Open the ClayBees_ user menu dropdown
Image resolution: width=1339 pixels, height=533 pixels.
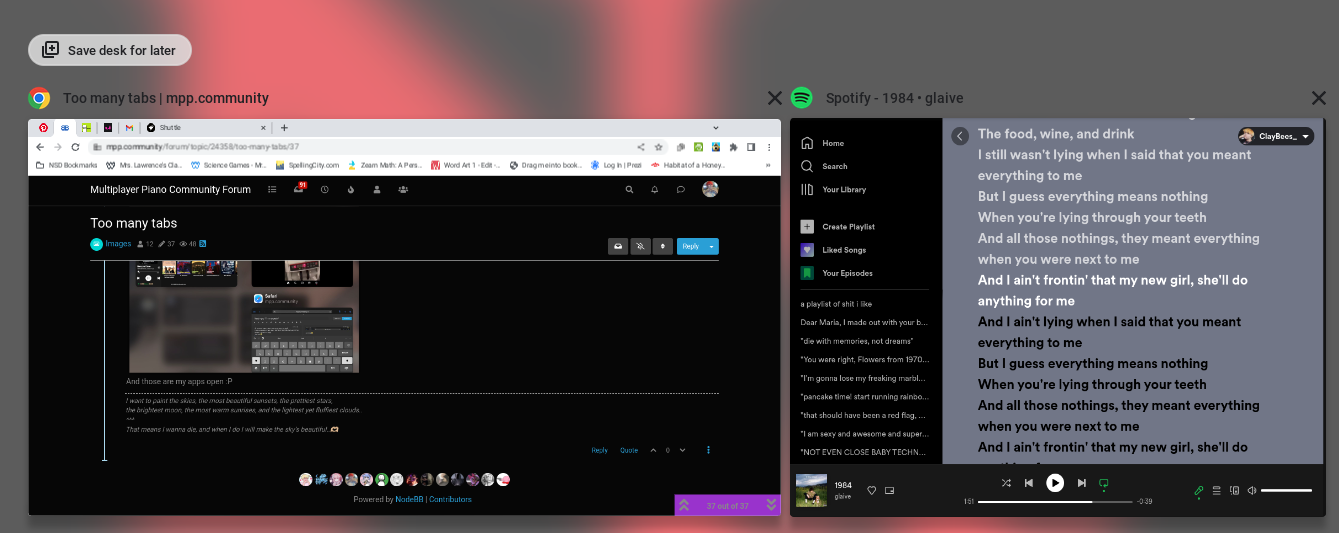(x=1276, y=136)
